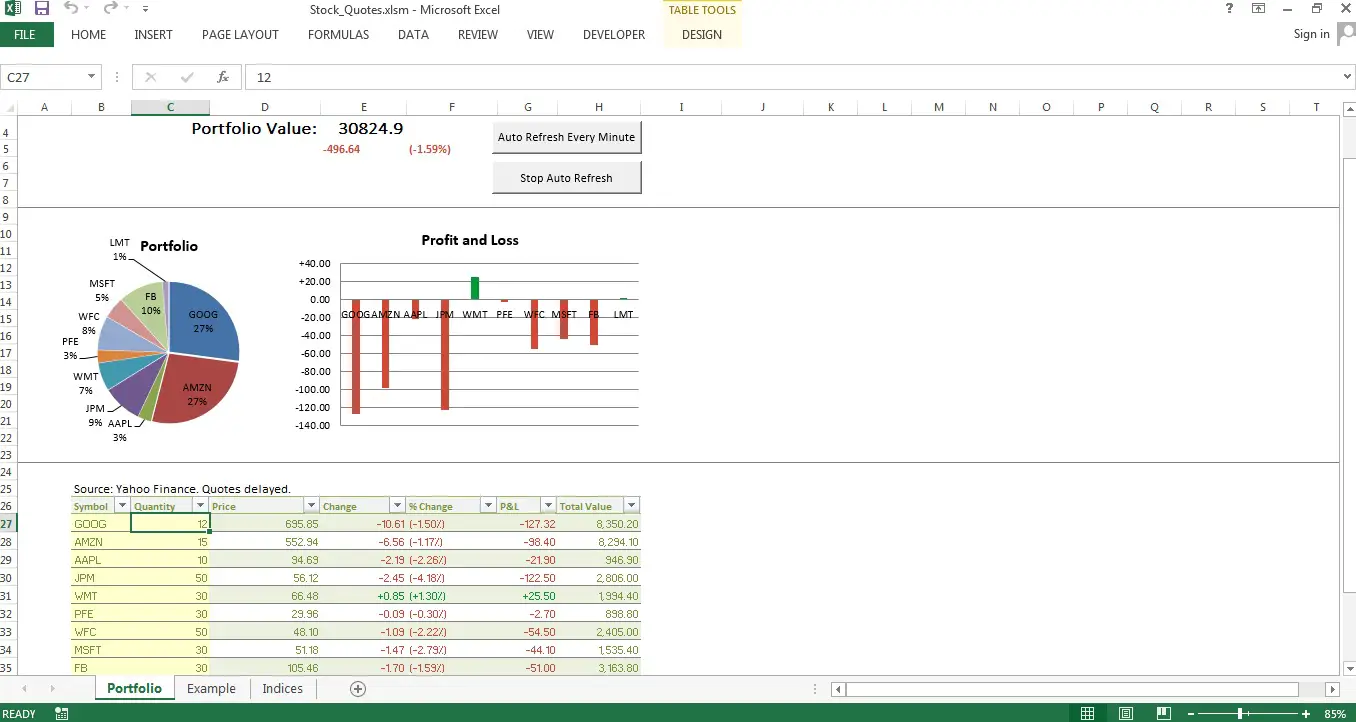This screenshot has width=1356, height=722.
Task: Open the DESIGN tab under Table Tools
Action: pos(702,34)
